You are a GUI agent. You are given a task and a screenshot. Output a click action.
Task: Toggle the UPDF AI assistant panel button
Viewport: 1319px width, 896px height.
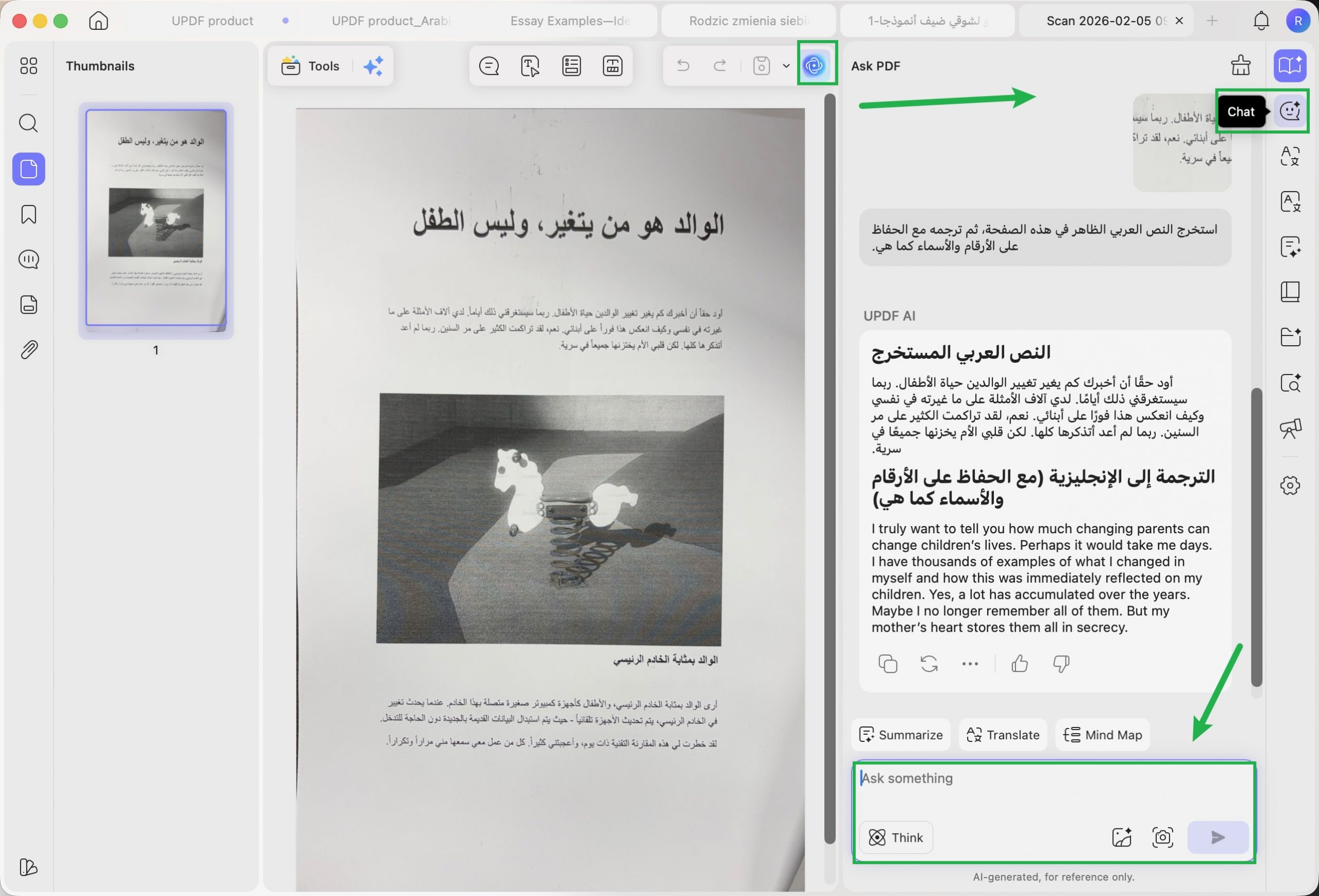(x=815, y=66)
